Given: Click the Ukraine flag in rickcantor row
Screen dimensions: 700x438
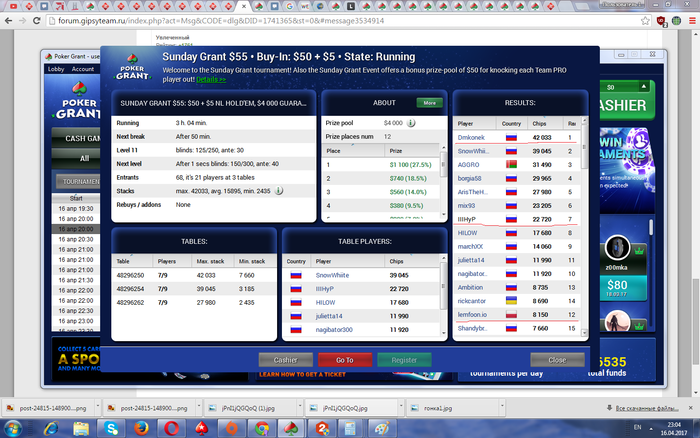Looking at the screenshot, I should click(x=511, y=300).
